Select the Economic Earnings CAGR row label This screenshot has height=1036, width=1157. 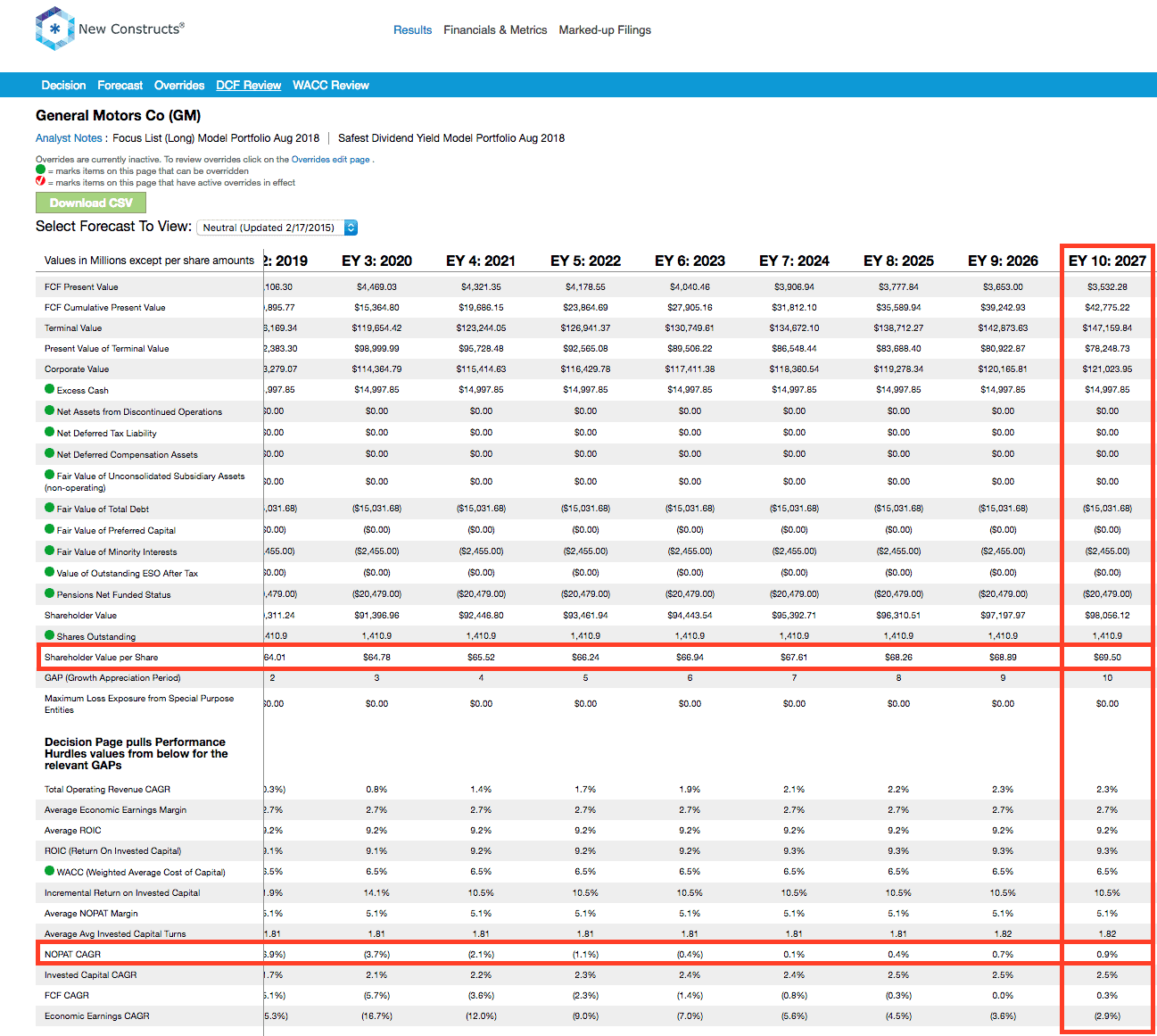97,1016
